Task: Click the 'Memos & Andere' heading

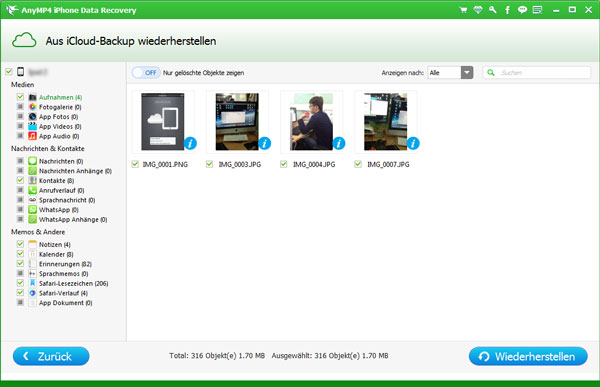Action: (x=38, y=232)
